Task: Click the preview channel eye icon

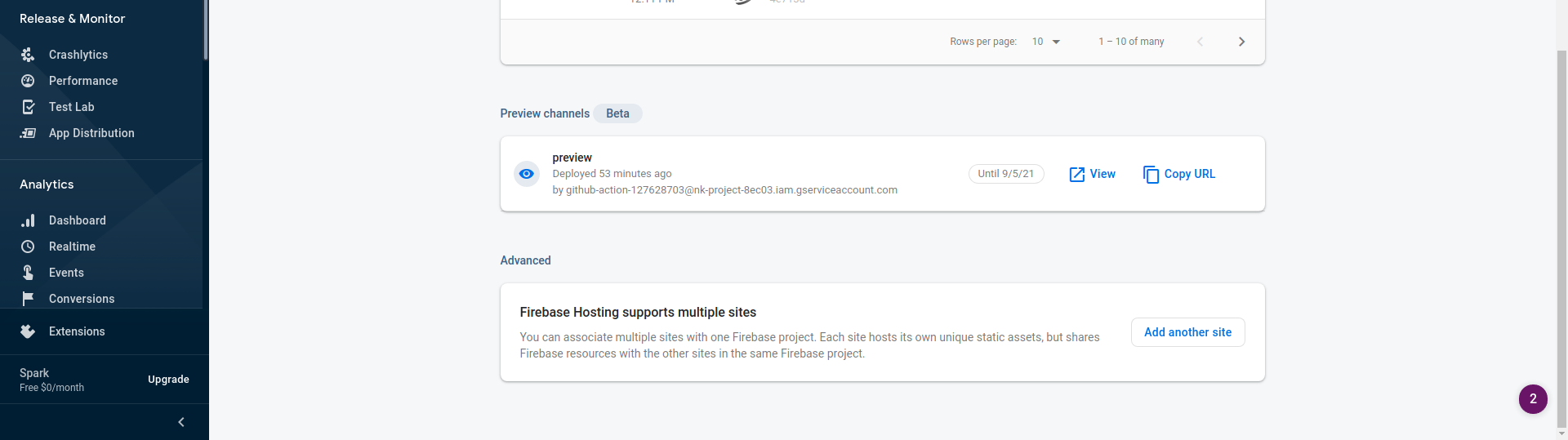Action: (527, 174)
